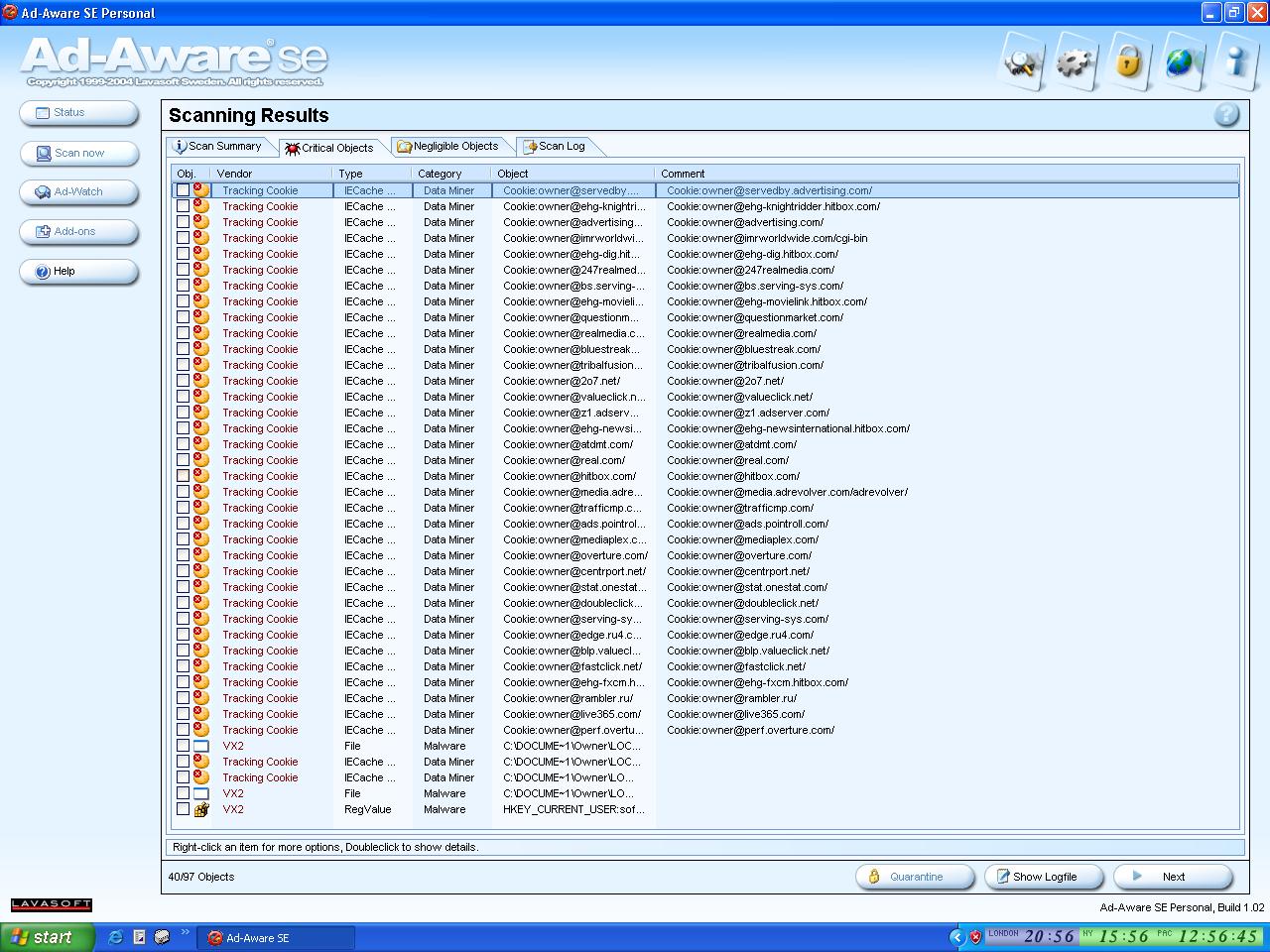Tick the imrworldwide.com/cgi-bin cookie checkbox

[x=183, y=238]
